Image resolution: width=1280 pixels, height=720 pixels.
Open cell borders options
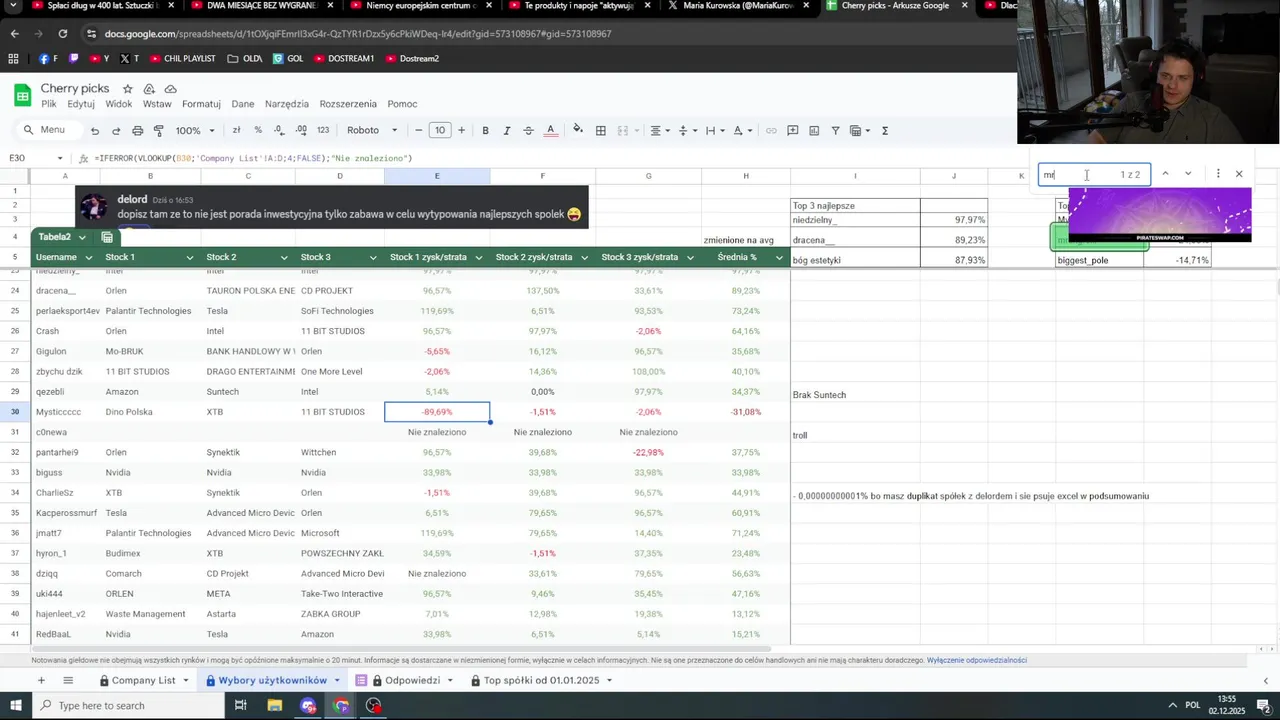600,130
